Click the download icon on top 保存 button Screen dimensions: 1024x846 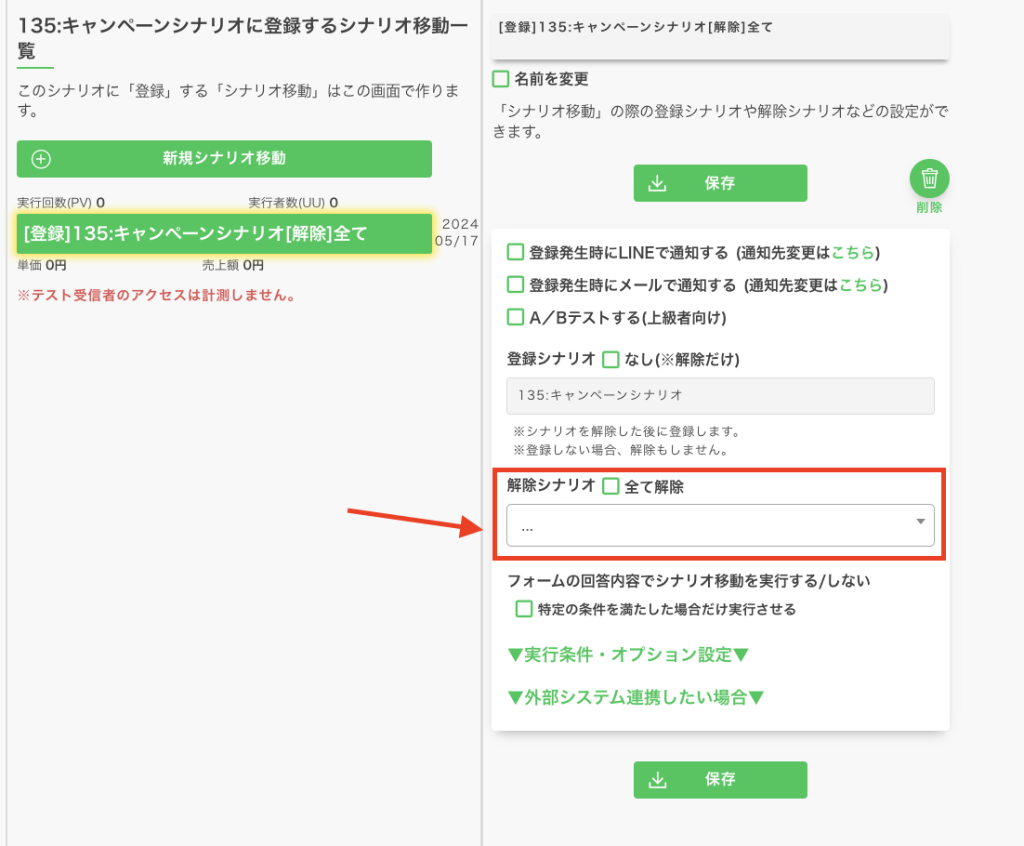(657, 183)
